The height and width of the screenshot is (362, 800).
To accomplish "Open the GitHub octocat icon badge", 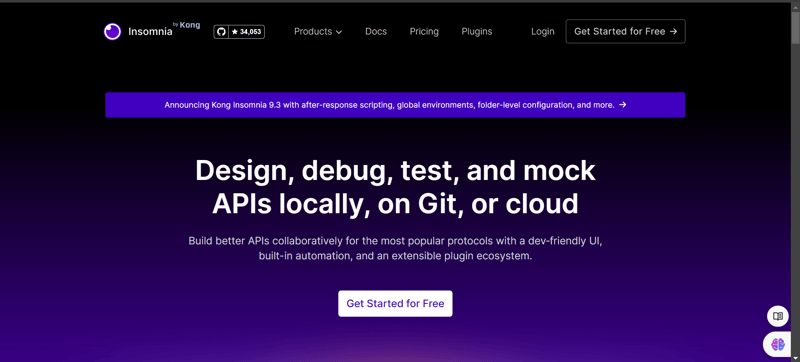I will [220, 32].
